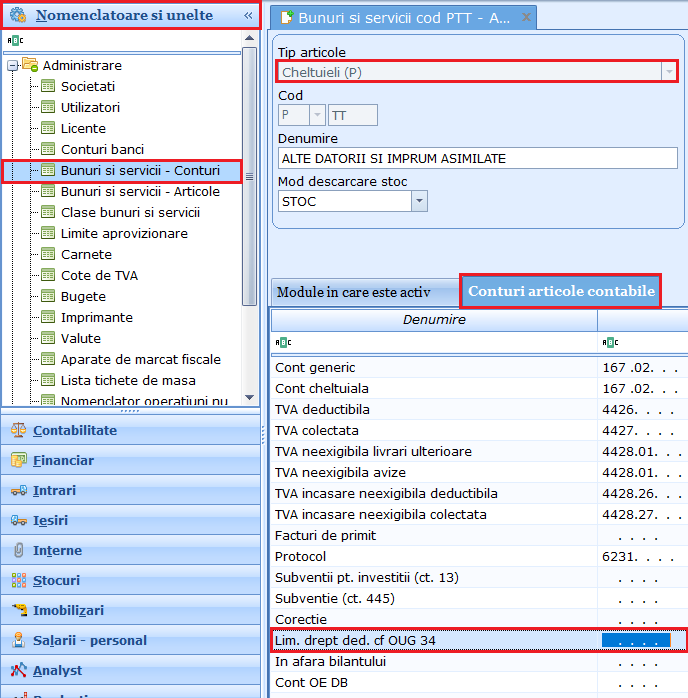Select the Iesiri delivery icon

tap(18, 520)
